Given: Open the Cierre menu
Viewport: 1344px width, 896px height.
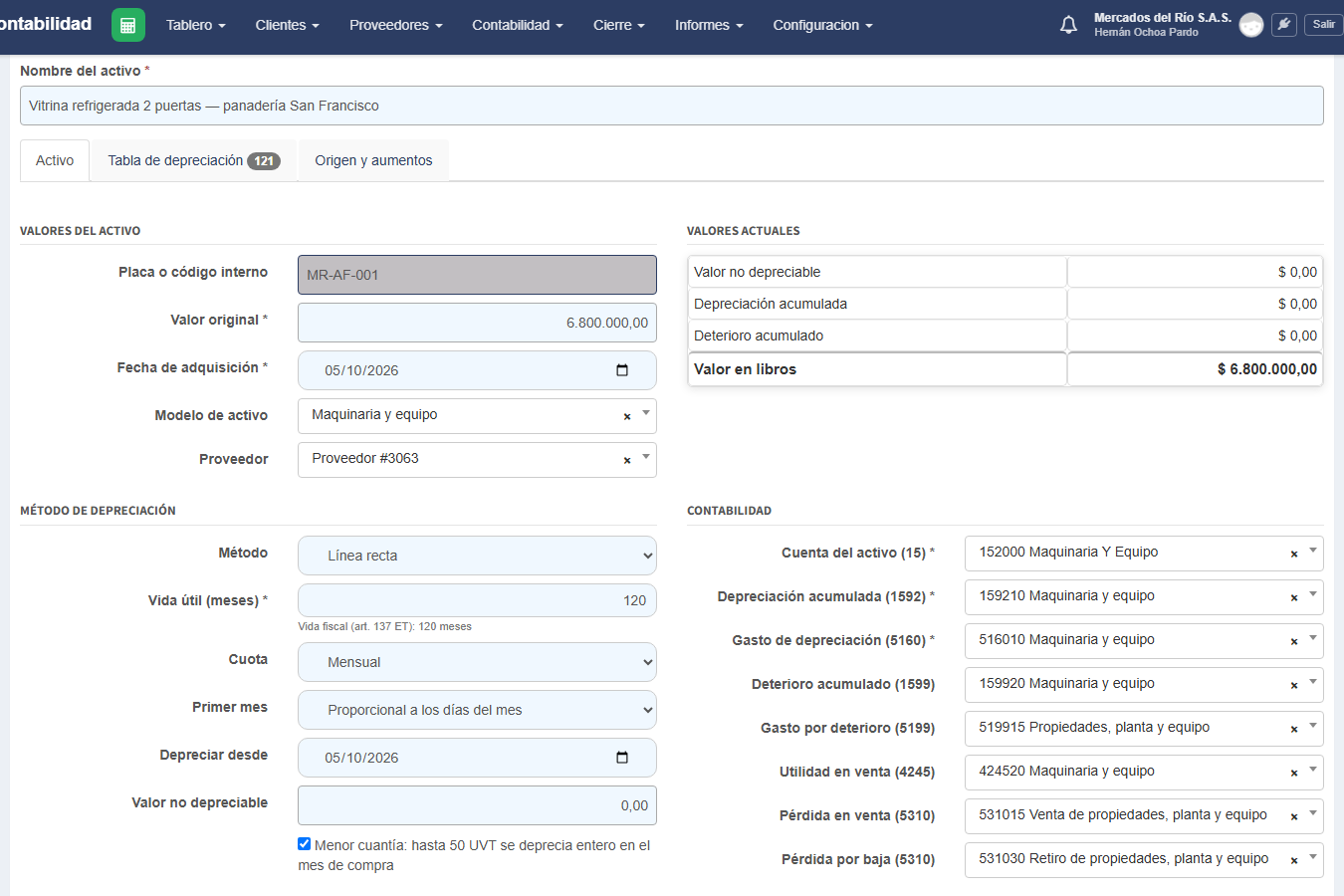Looking at the screenshot, I should 619,25.
